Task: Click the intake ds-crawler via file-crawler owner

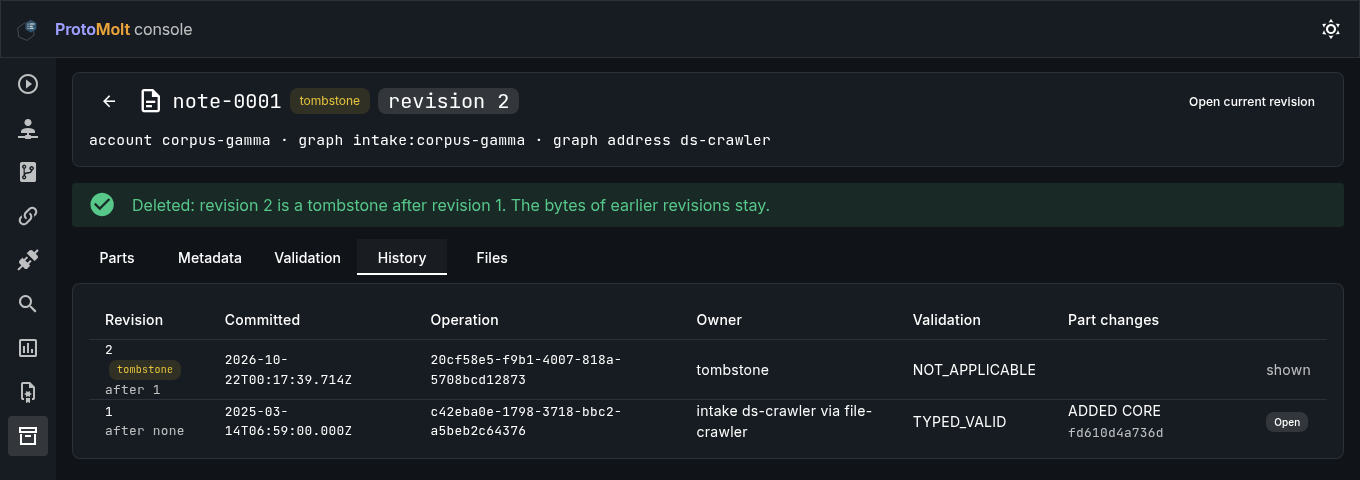Action: (786, 421)
